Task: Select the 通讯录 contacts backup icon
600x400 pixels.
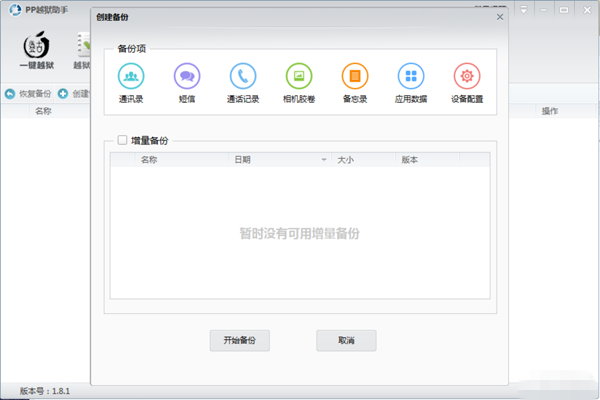Action: [131, 76]
